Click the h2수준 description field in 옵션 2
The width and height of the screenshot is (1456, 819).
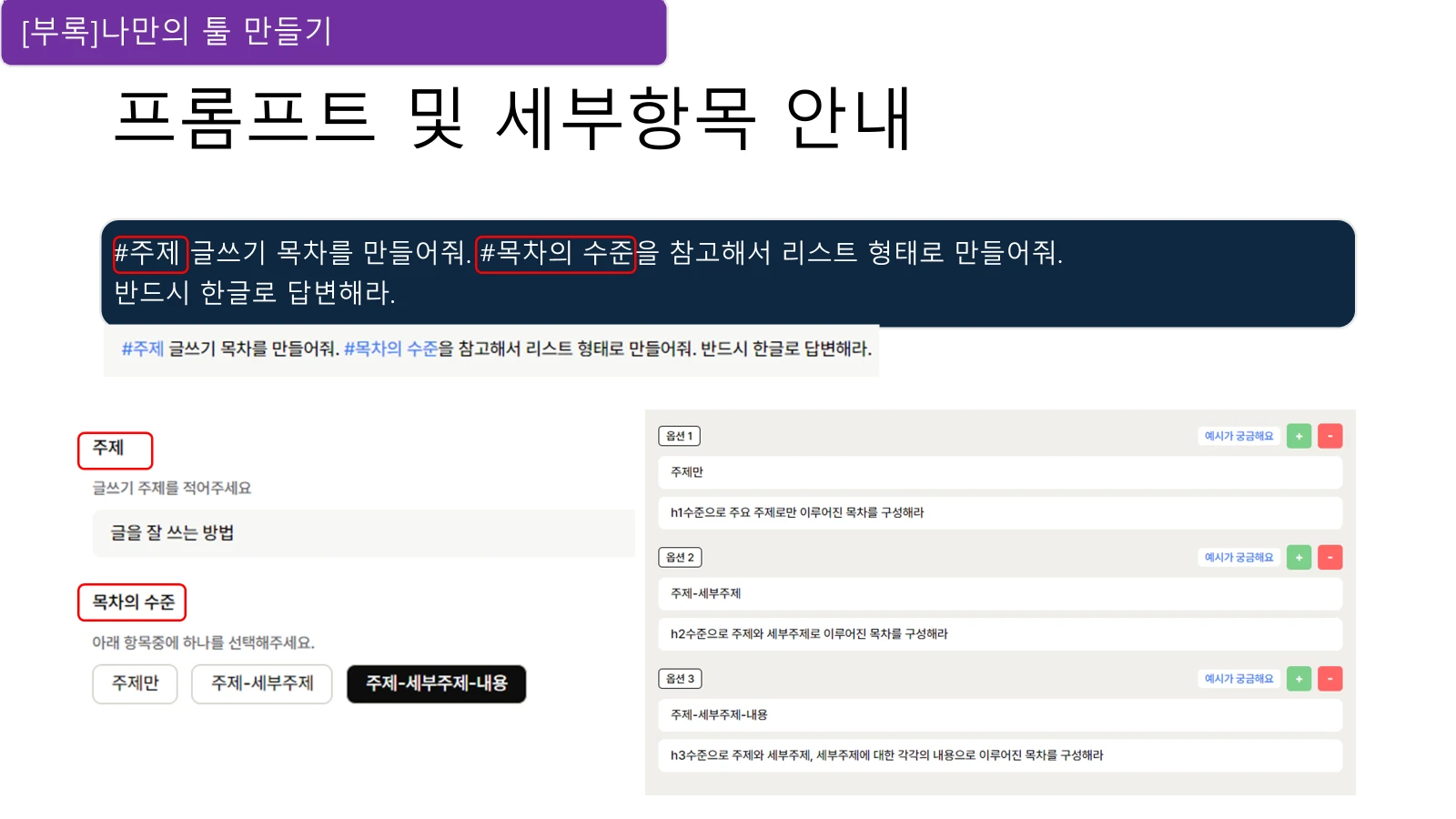click(x=1000, y=633)
